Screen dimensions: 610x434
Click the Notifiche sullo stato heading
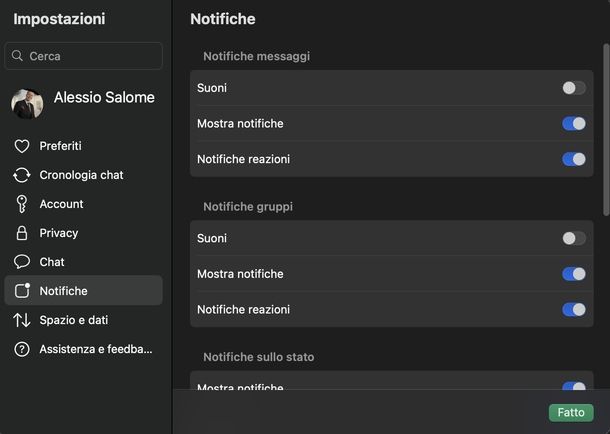point(258,357)
